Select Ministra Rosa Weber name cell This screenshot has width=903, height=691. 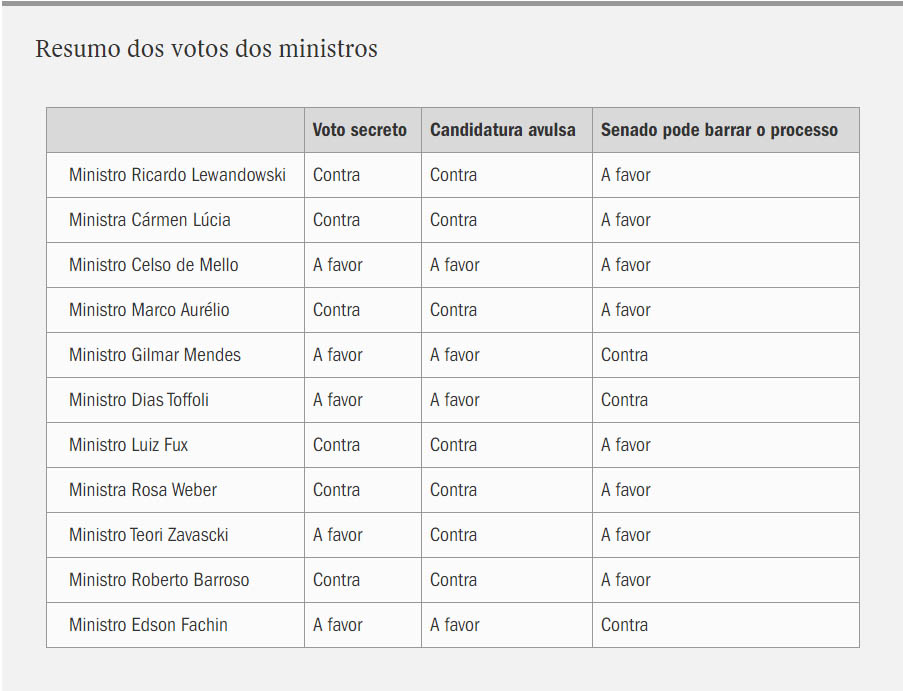click(x=176, y=489)
